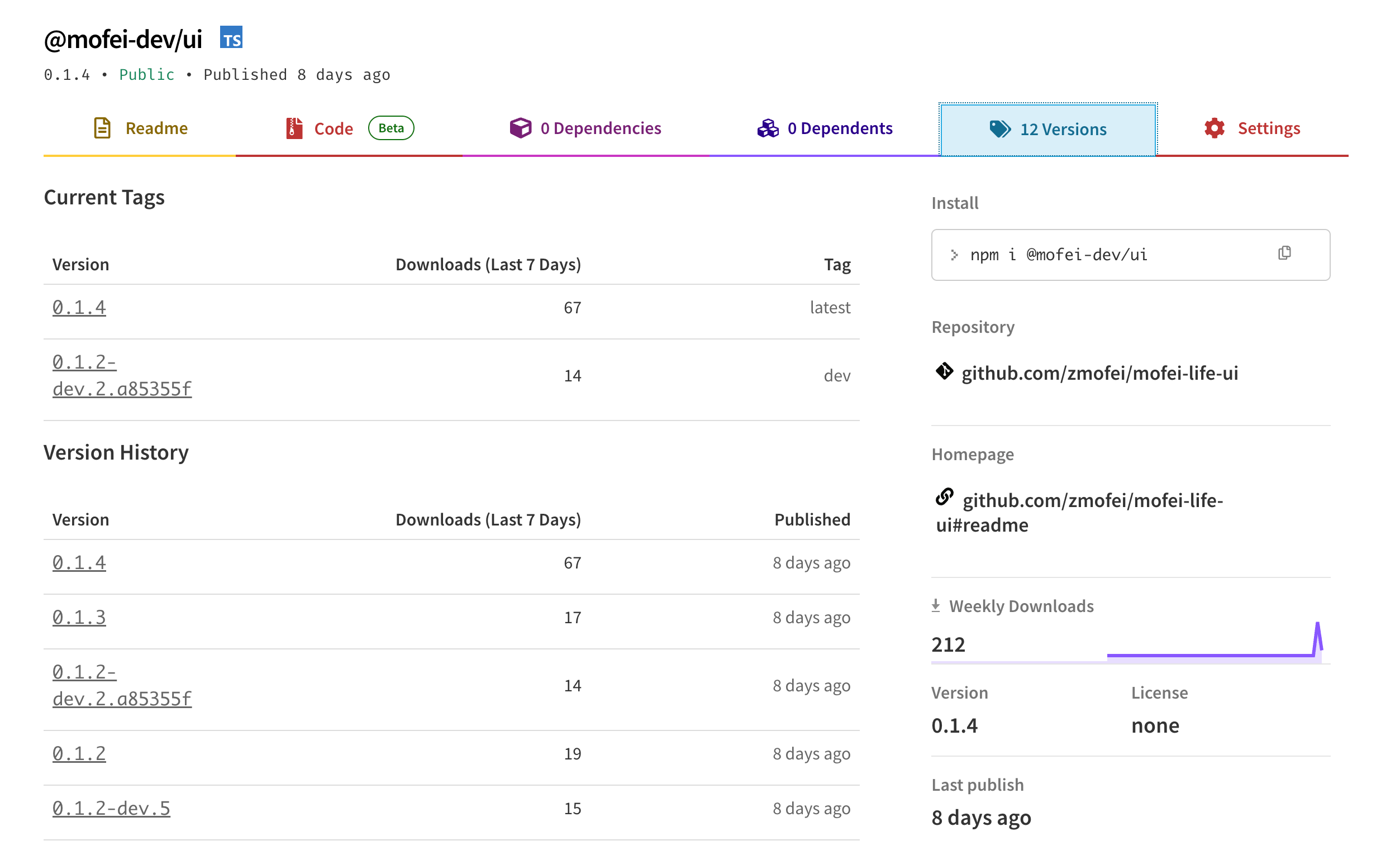
Task: Open dev-tagged version 0.1.2-dev.2.a85355f in Current Tags
Action: point(122,375)
